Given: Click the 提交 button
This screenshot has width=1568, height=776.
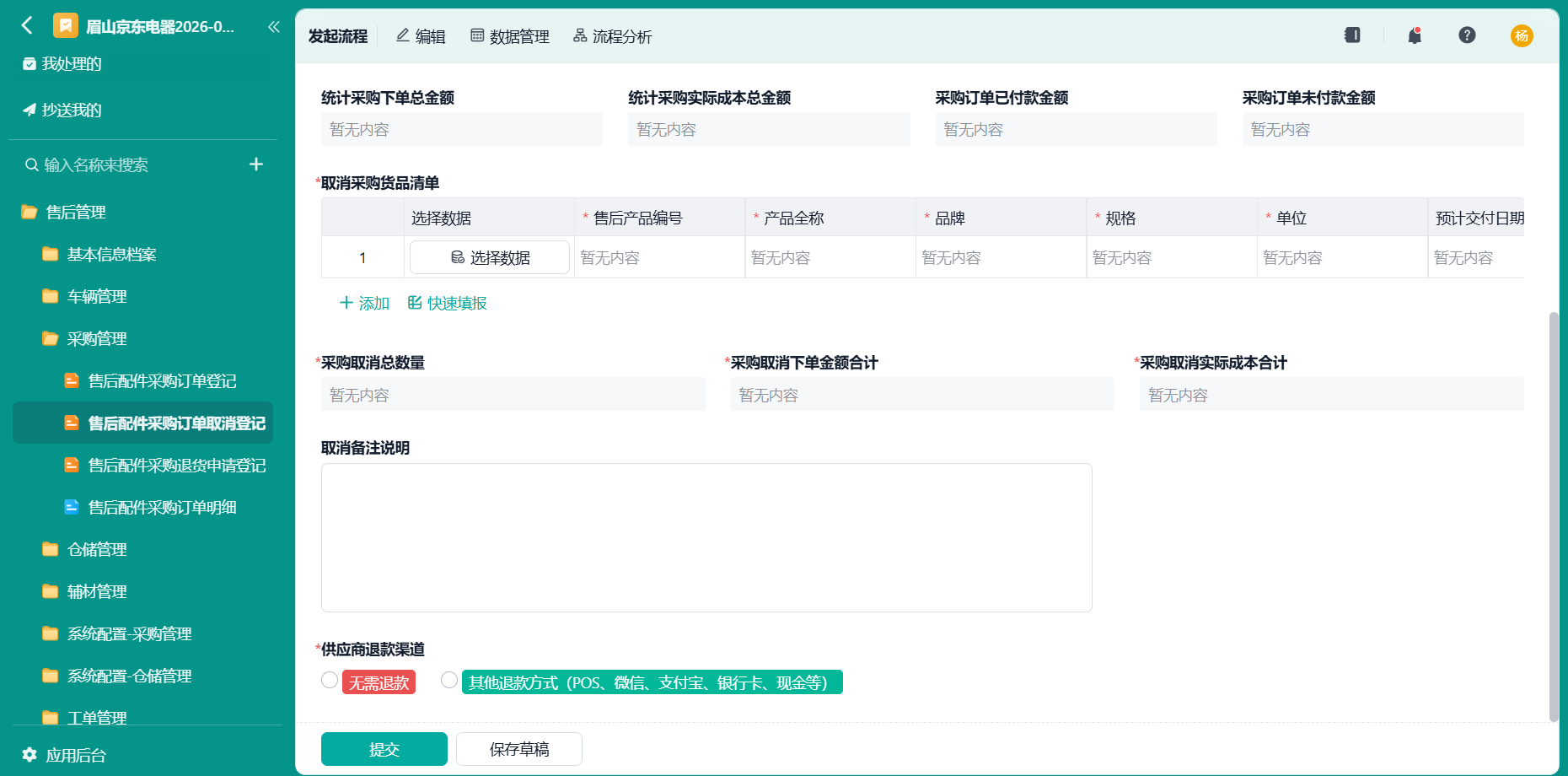Looking at the screenshot, I should pyautogui.click(x=384, y=749).
